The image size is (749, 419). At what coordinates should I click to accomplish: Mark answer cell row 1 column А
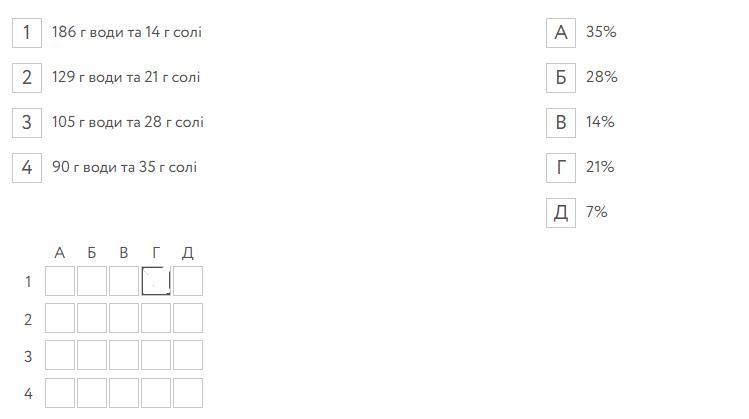click(x=60, y=281)
